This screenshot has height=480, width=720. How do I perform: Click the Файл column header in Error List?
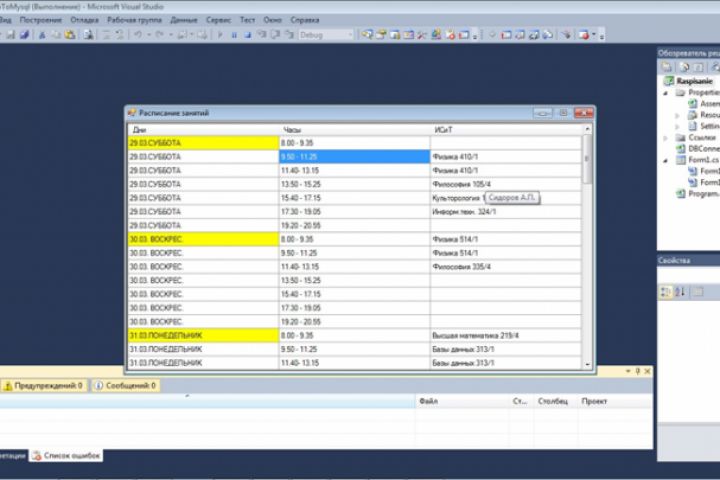pyautogui.click(x=461, y=401)
